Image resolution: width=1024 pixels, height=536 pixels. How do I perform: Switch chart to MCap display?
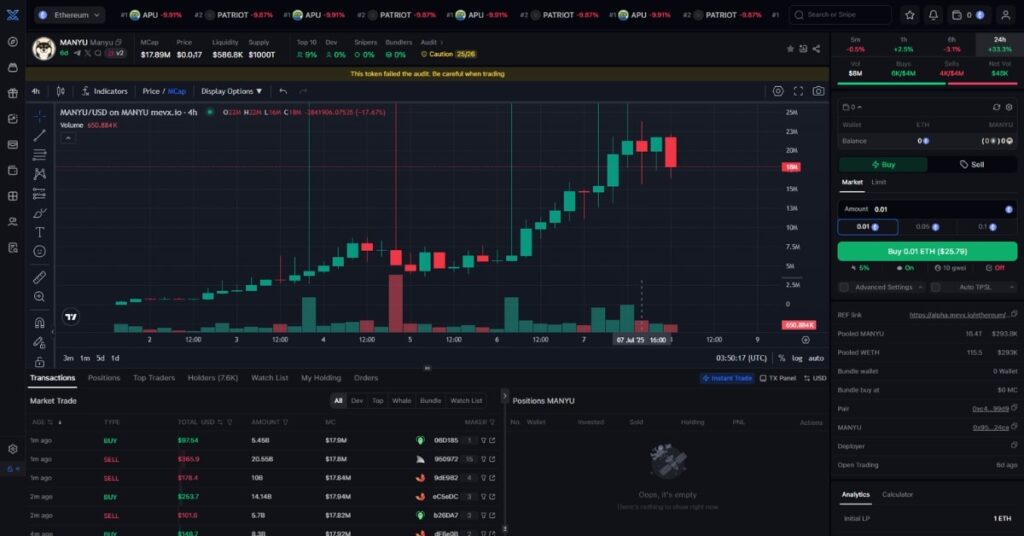click(177, 91)
